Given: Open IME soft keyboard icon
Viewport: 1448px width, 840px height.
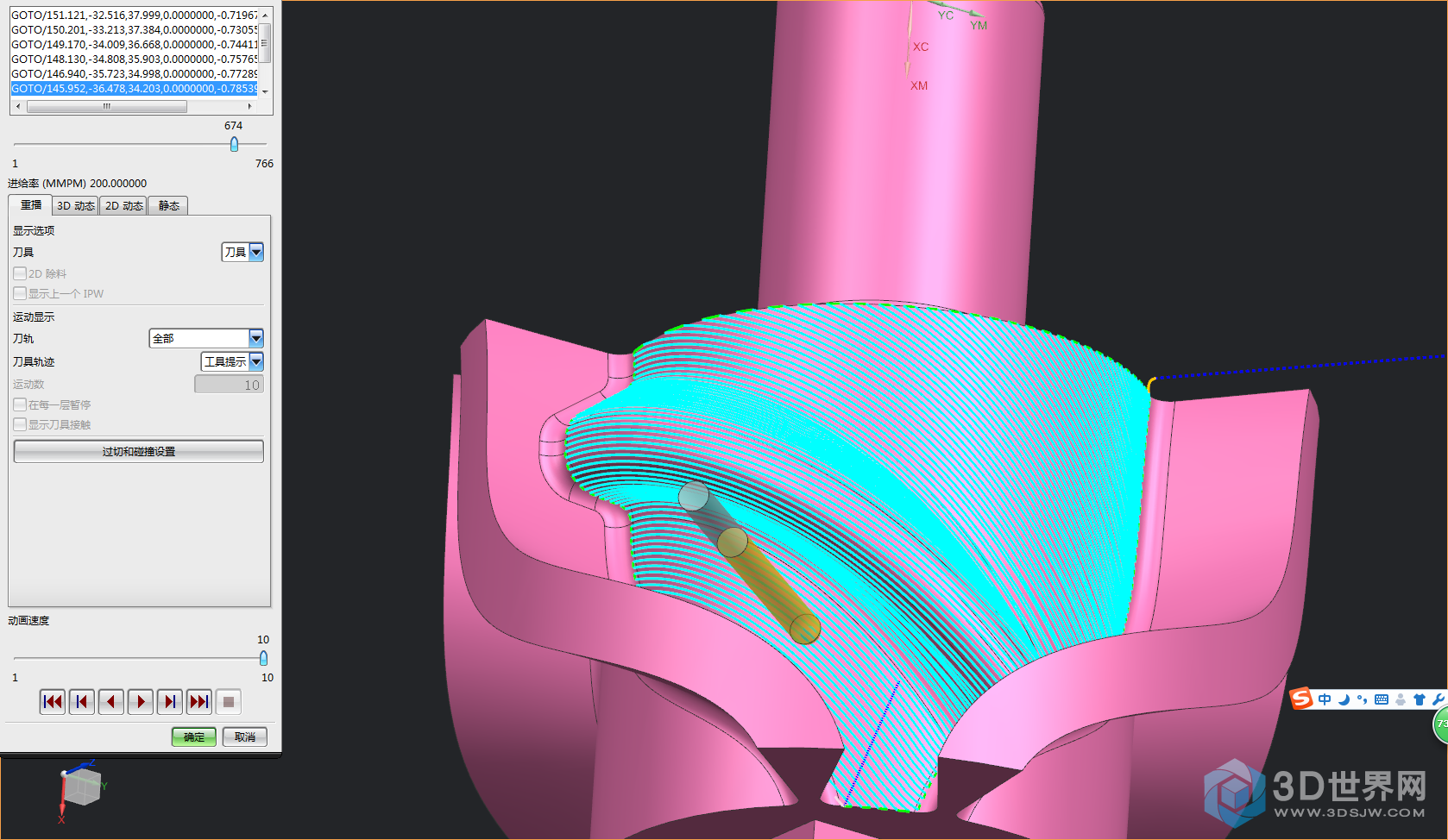Looking at the screenshot, I should coord(1382,699).
